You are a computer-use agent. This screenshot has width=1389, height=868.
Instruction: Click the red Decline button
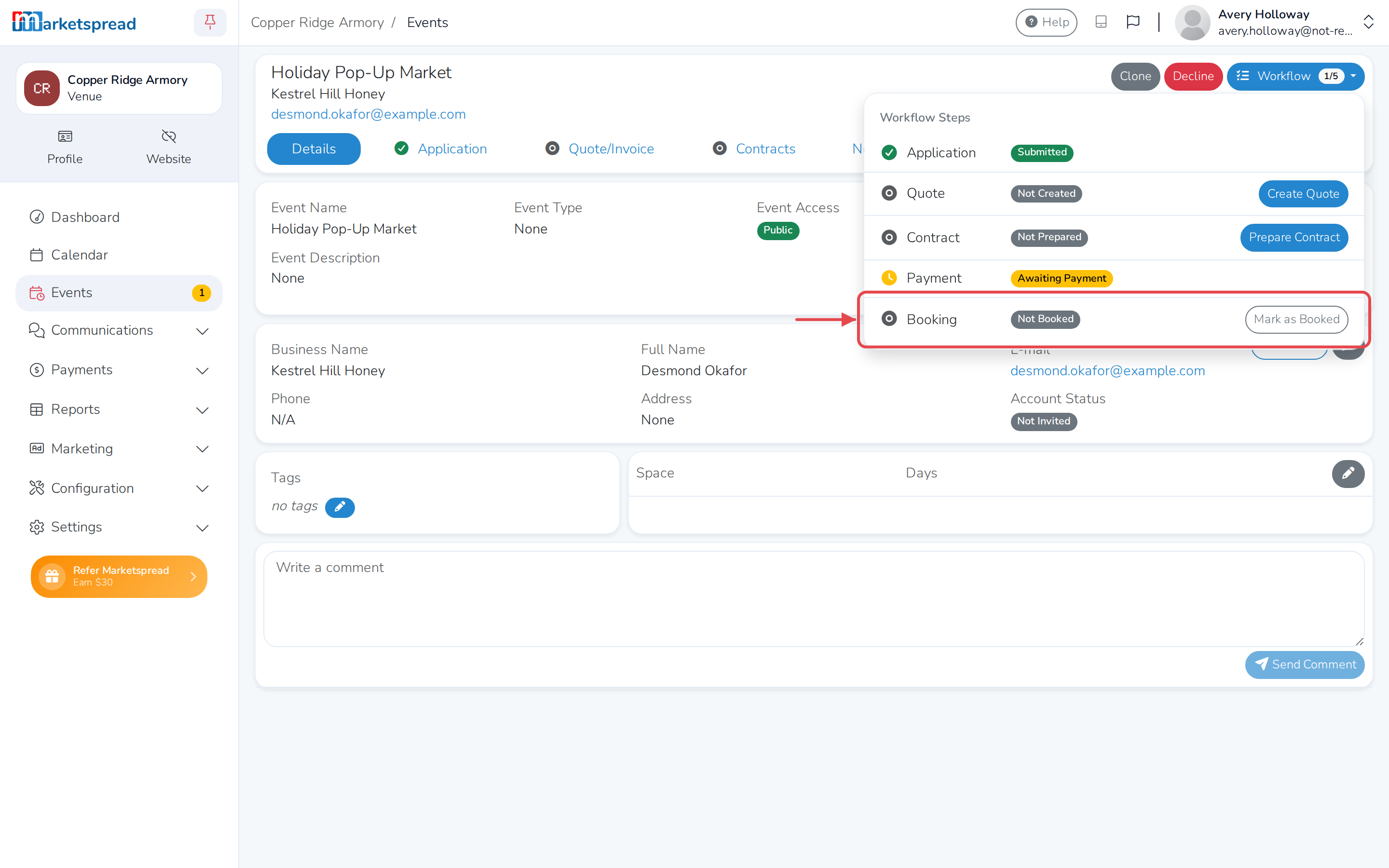point(1193,76)
